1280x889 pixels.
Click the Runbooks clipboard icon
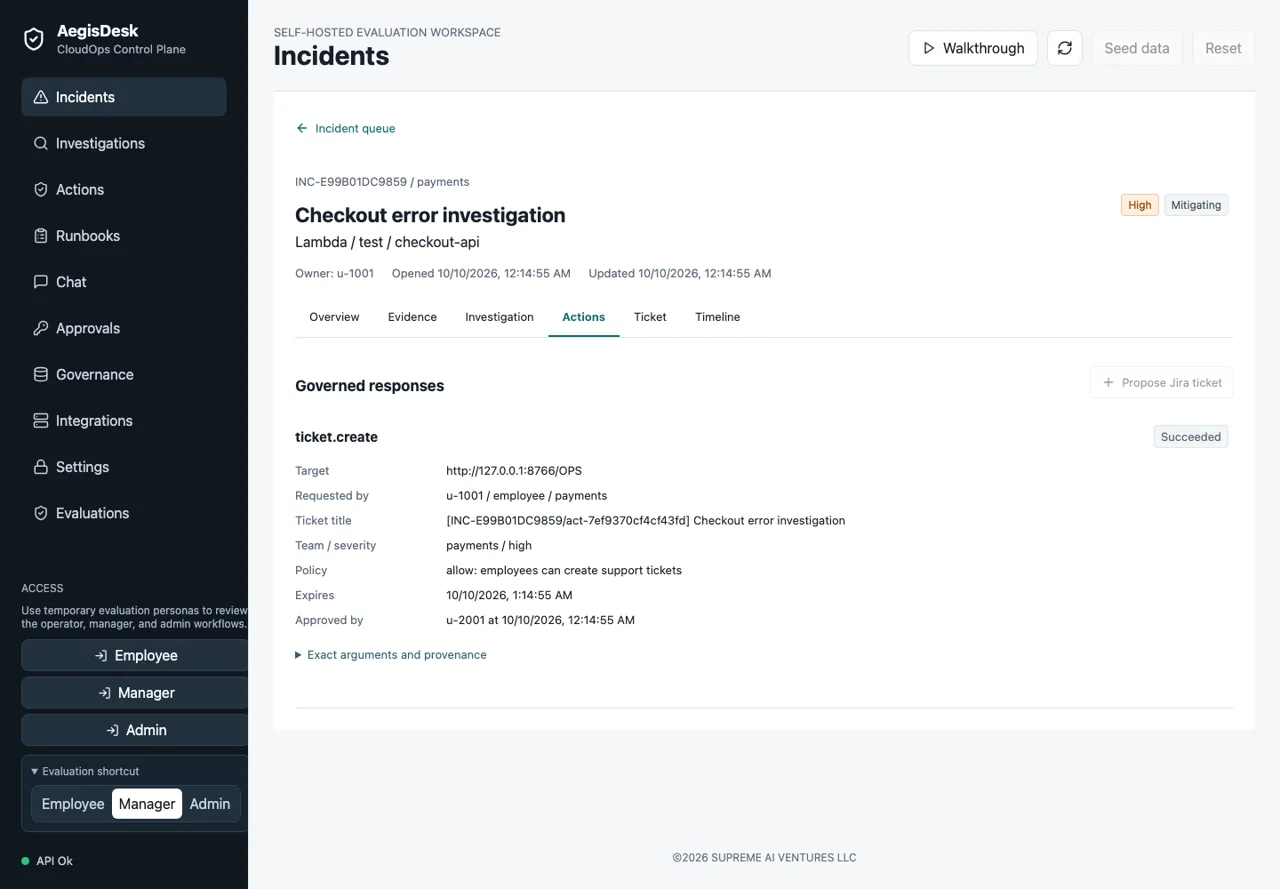41,236
